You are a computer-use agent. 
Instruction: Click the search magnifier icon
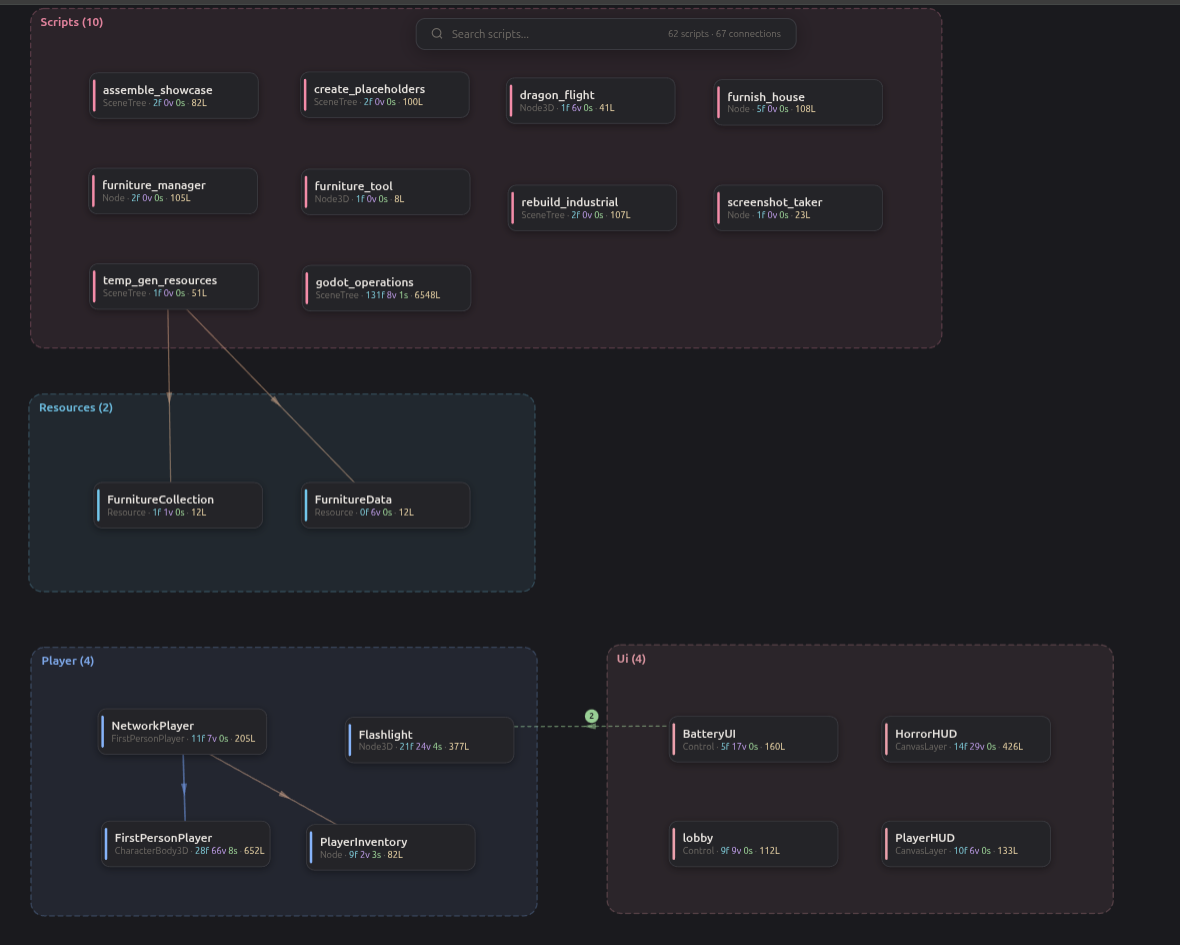pyautogui.click(x=437, y=33)
